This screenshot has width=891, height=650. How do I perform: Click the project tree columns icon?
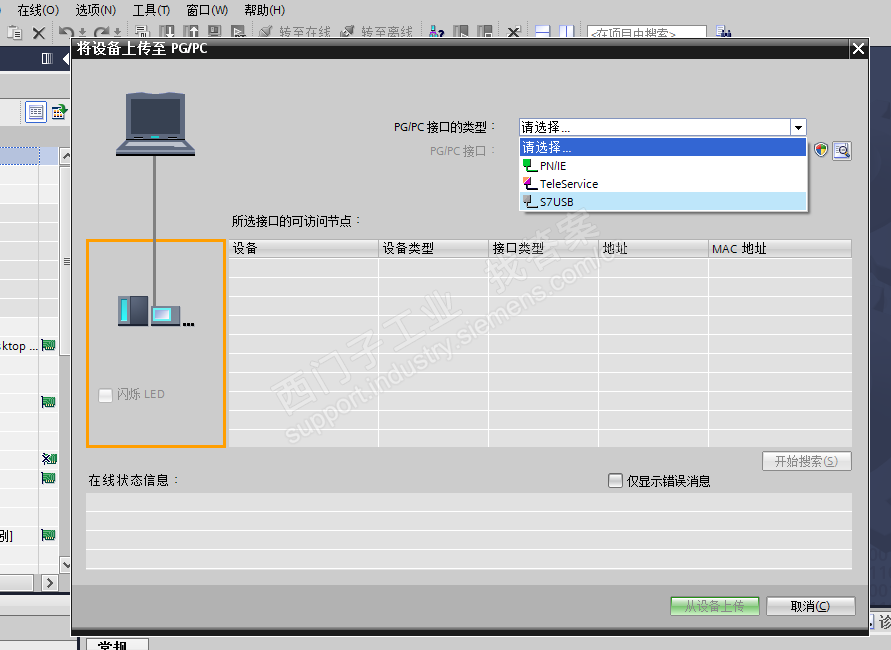[x=47, y=59]
